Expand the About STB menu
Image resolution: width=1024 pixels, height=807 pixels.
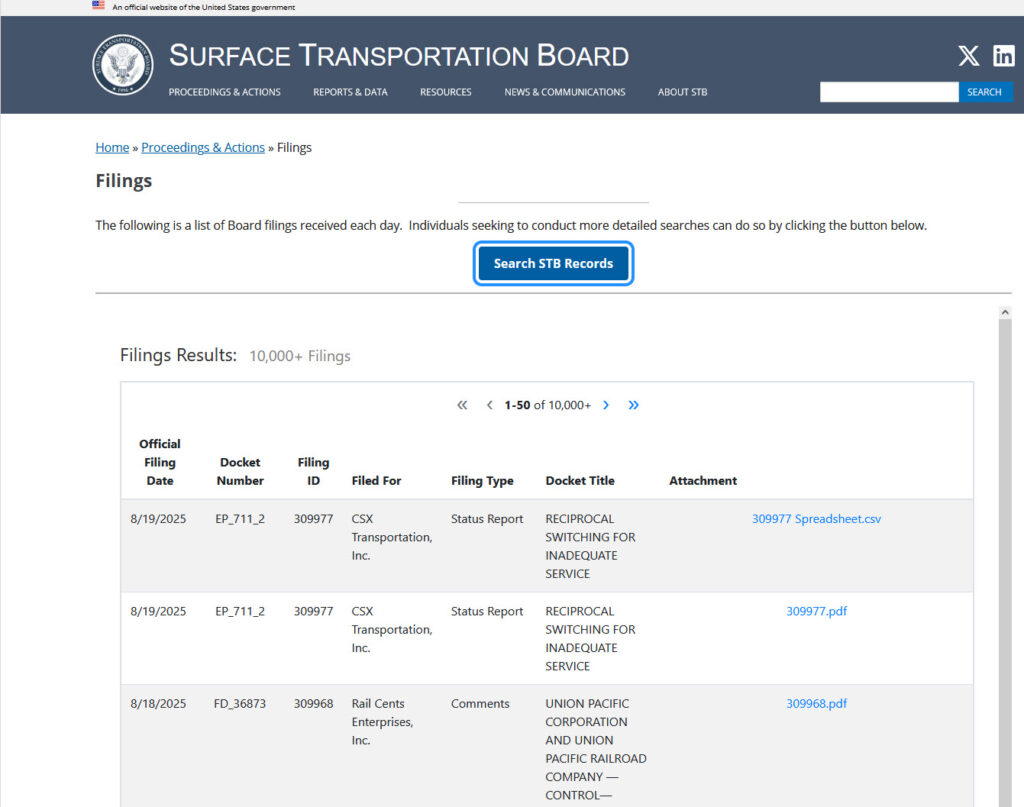[682, 92]
